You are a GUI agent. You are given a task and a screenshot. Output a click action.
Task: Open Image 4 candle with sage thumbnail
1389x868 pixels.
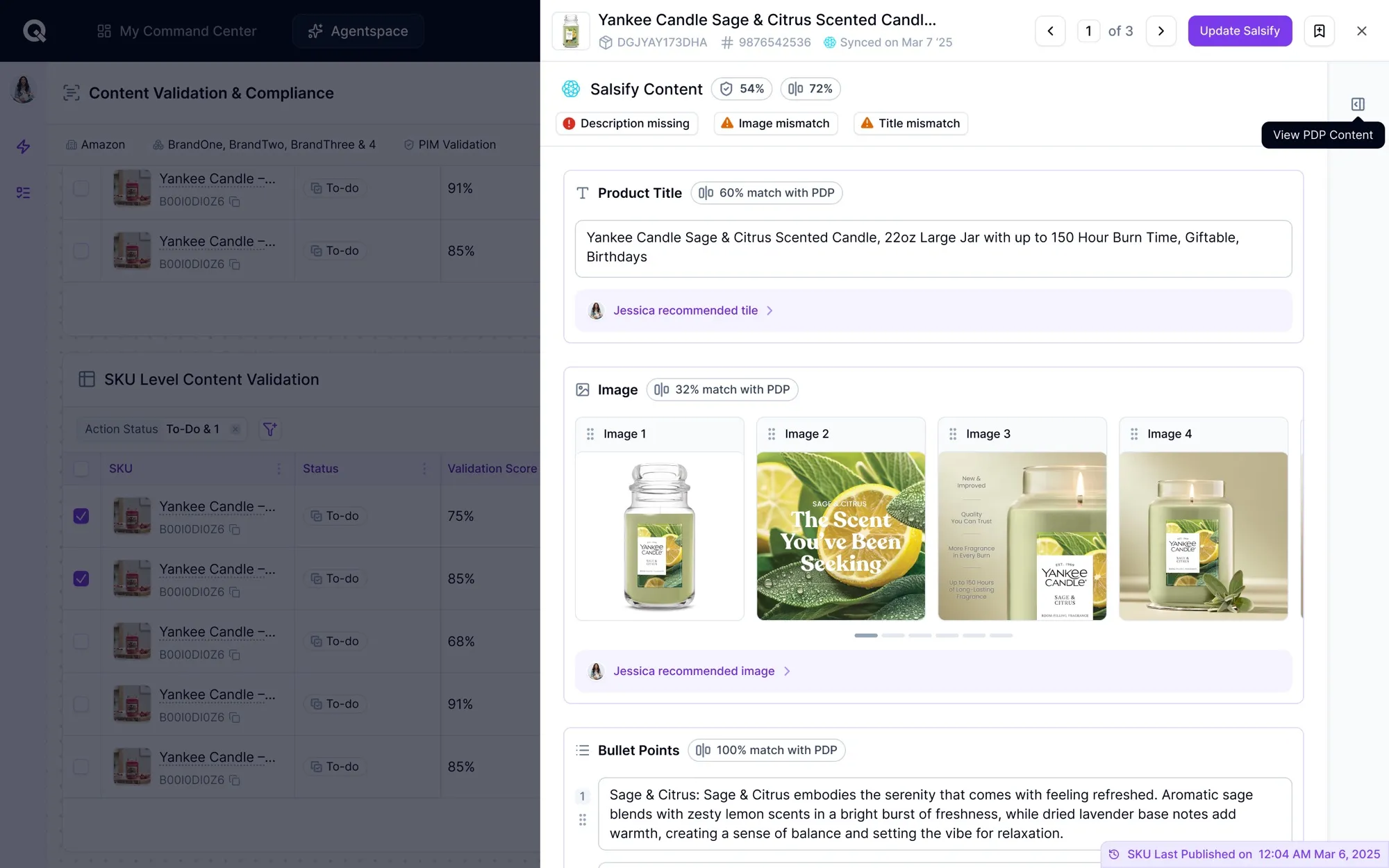point(1204,536)
